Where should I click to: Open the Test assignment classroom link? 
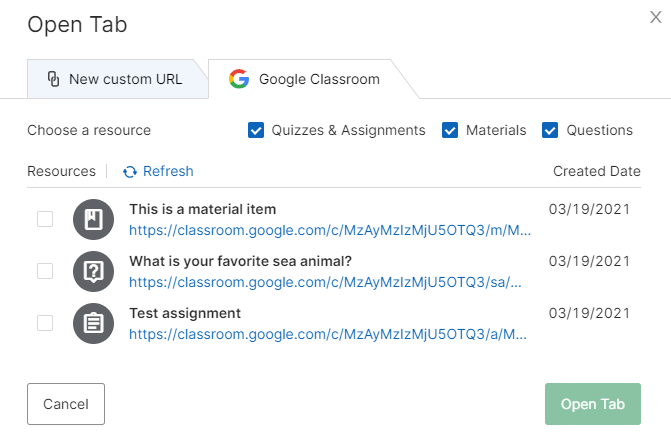[330, 333]
